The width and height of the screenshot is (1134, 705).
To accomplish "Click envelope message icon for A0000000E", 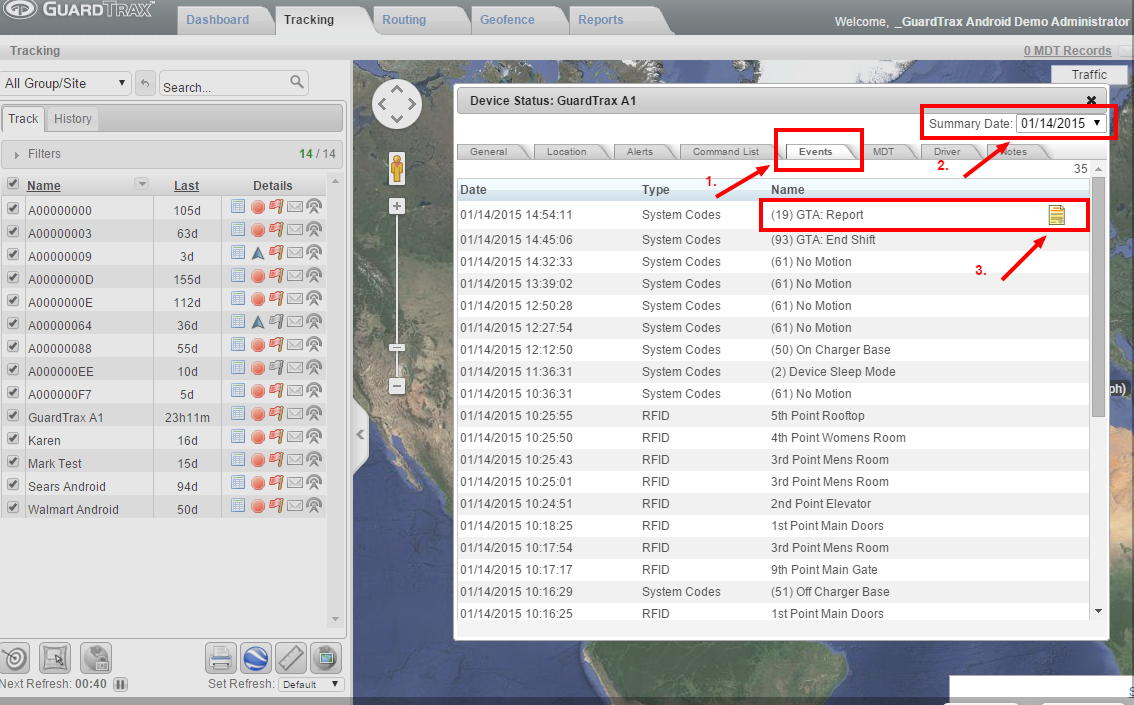I will click(x=294, y=299).
